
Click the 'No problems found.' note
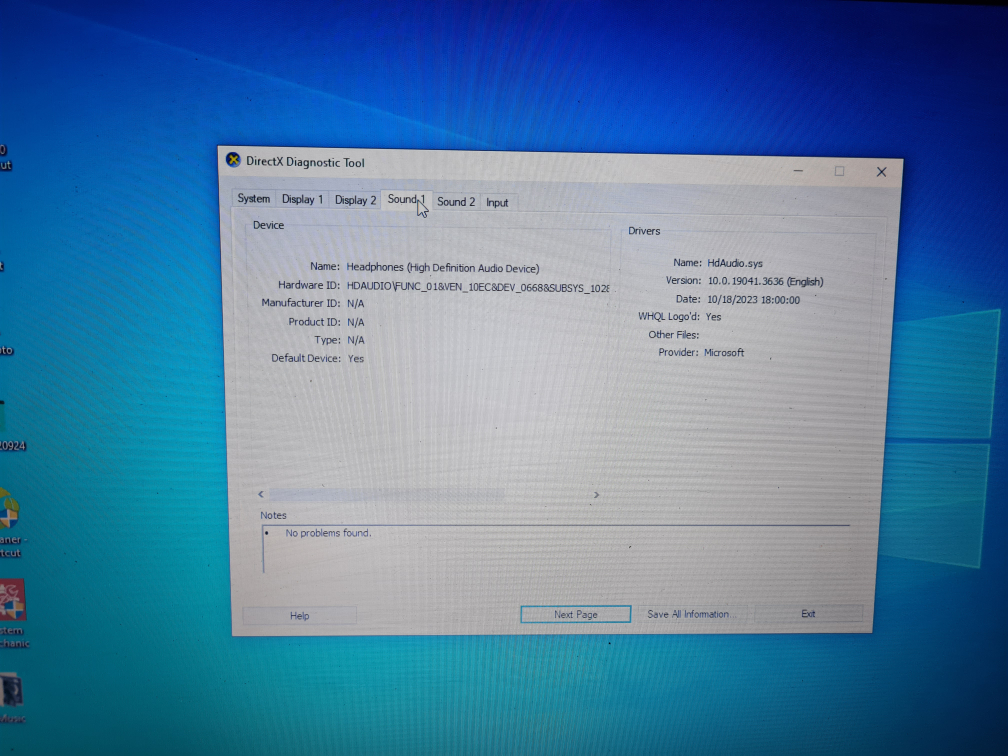click(x=328, y=533)
